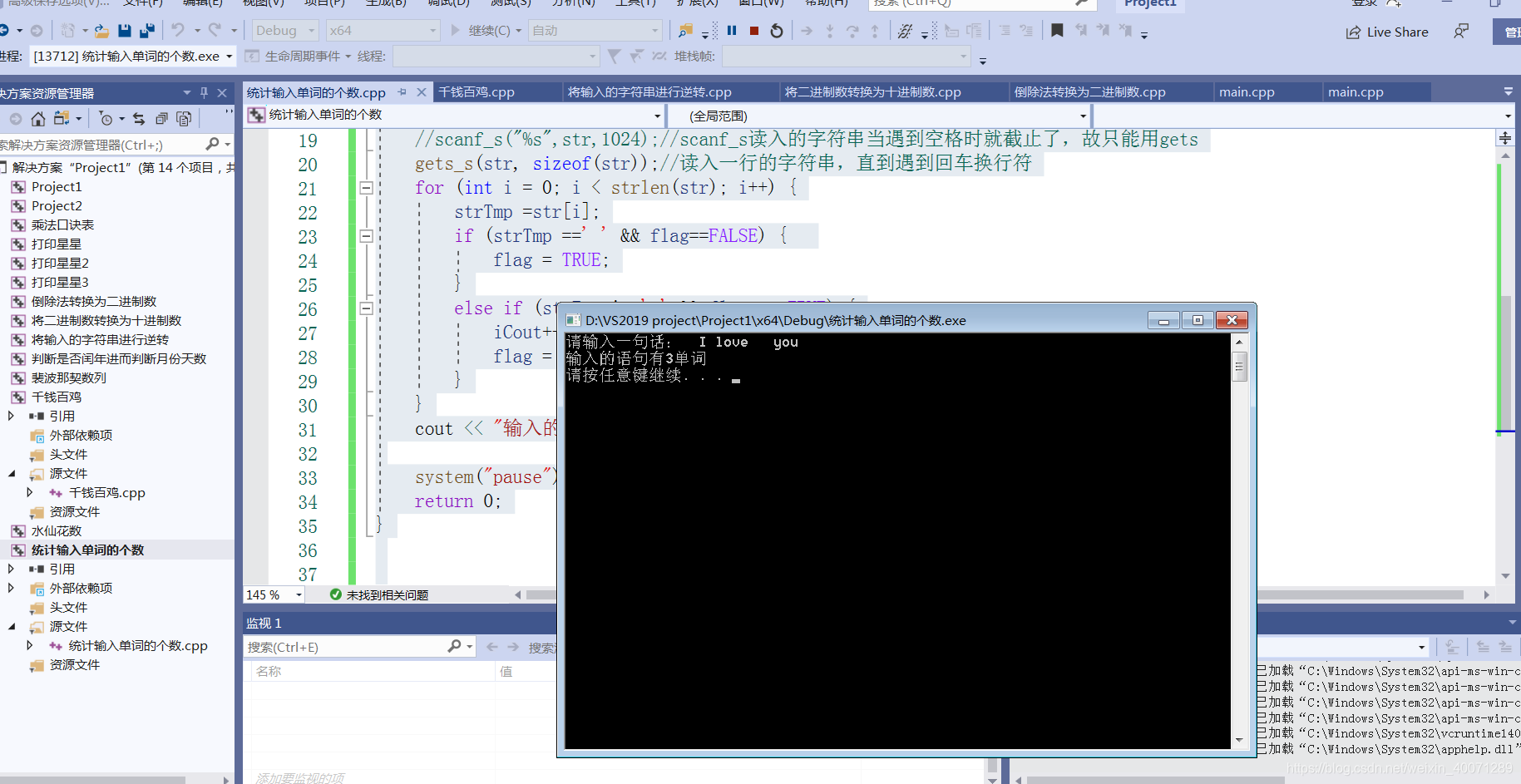Click the Previous Bookmark icon
1521x784 pixels.
tap(1080, 31)
